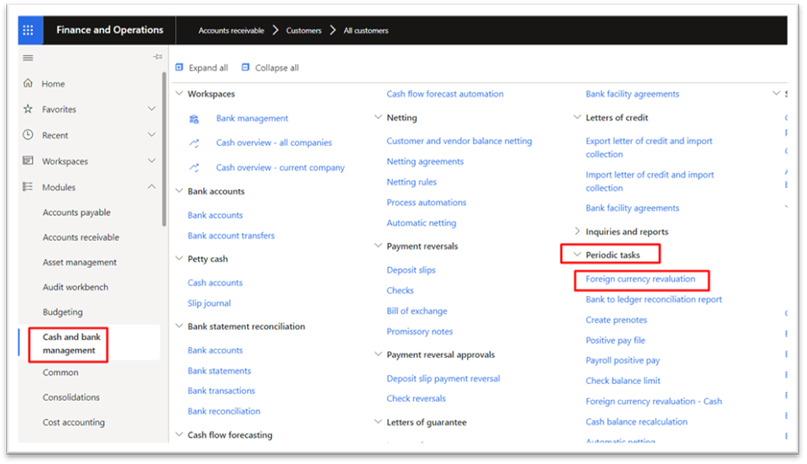Viewport: 807px width, 464px height.
Task: Click the Cash overview all companies icon
Action: point(194,143)
